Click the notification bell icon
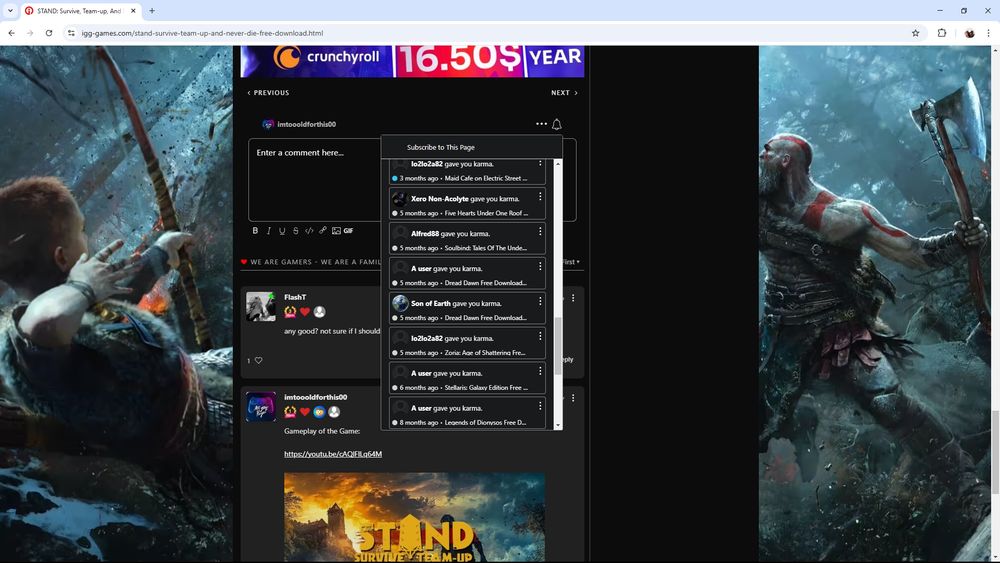Viewport: 1000px width, 563px height. pos(557,124)
